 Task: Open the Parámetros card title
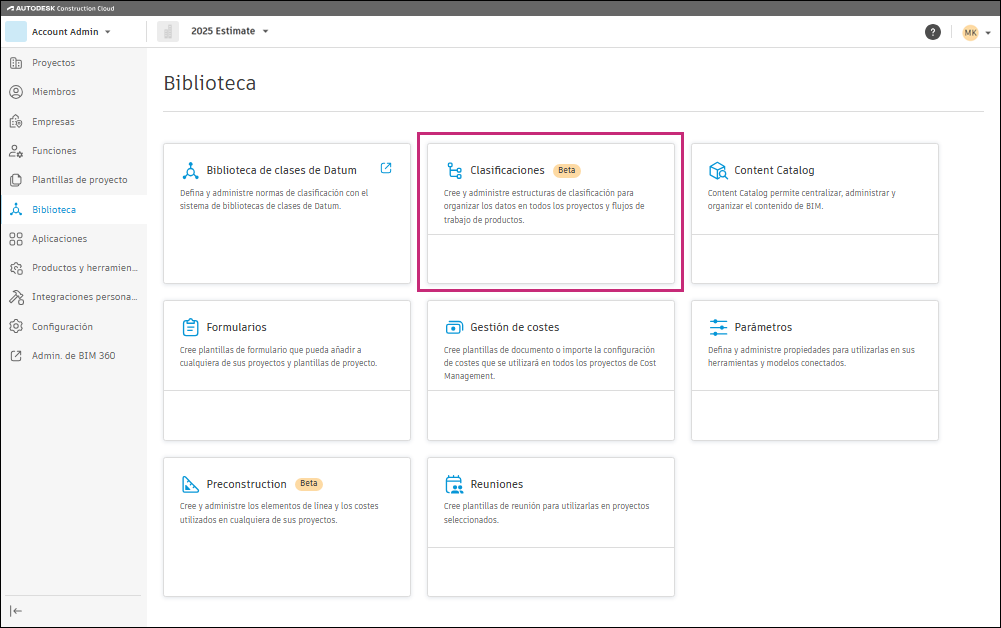763,327
